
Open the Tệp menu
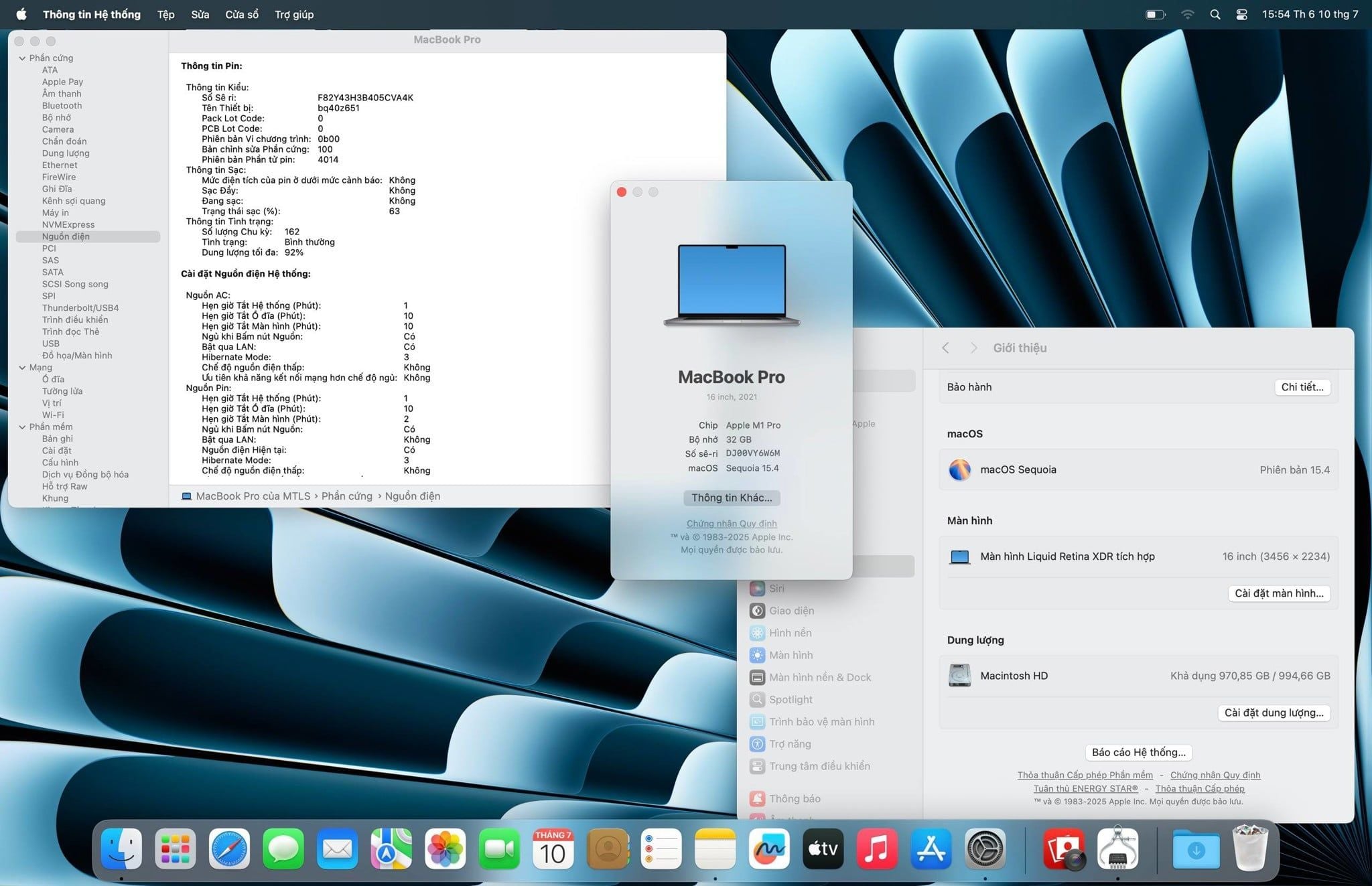click(x=166, y=14)
